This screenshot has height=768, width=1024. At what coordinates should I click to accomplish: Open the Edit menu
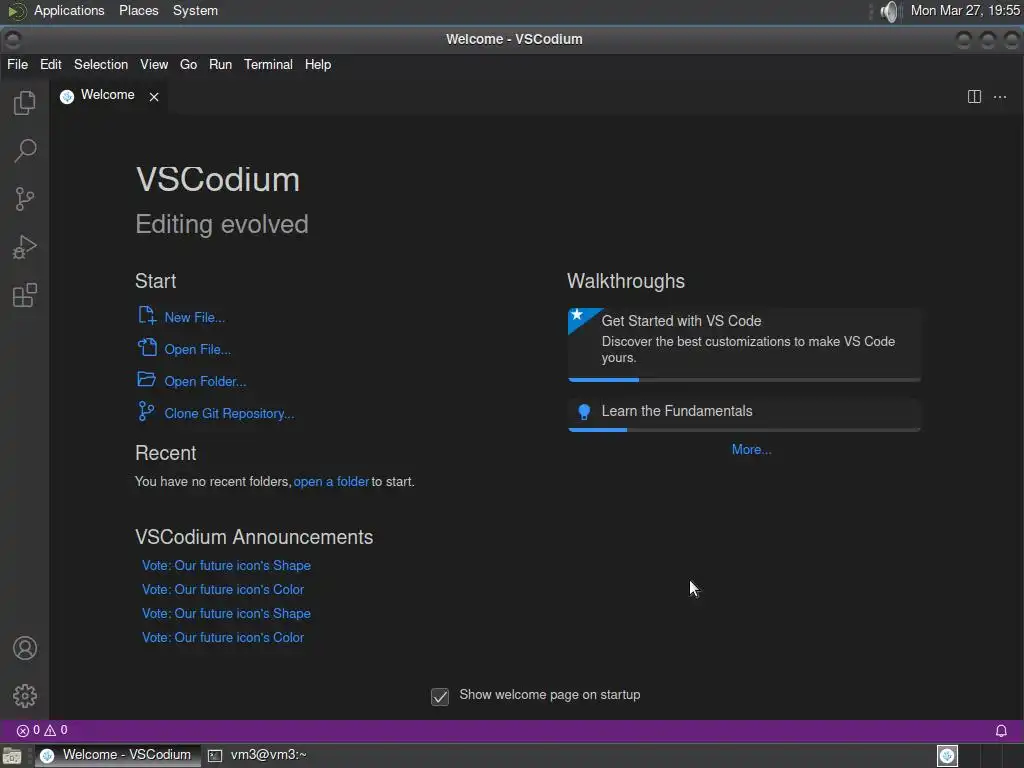(50, 65)
